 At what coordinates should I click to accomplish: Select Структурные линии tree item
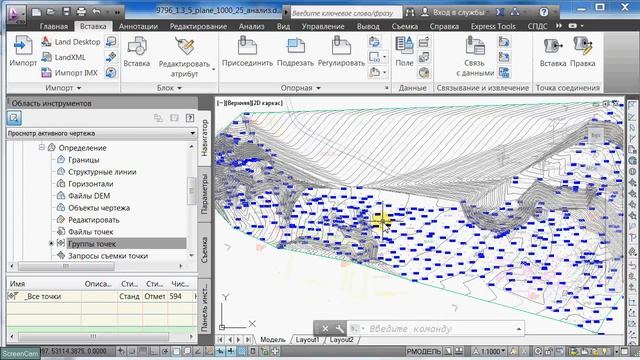pyautogui.click(x=102, y=172)
